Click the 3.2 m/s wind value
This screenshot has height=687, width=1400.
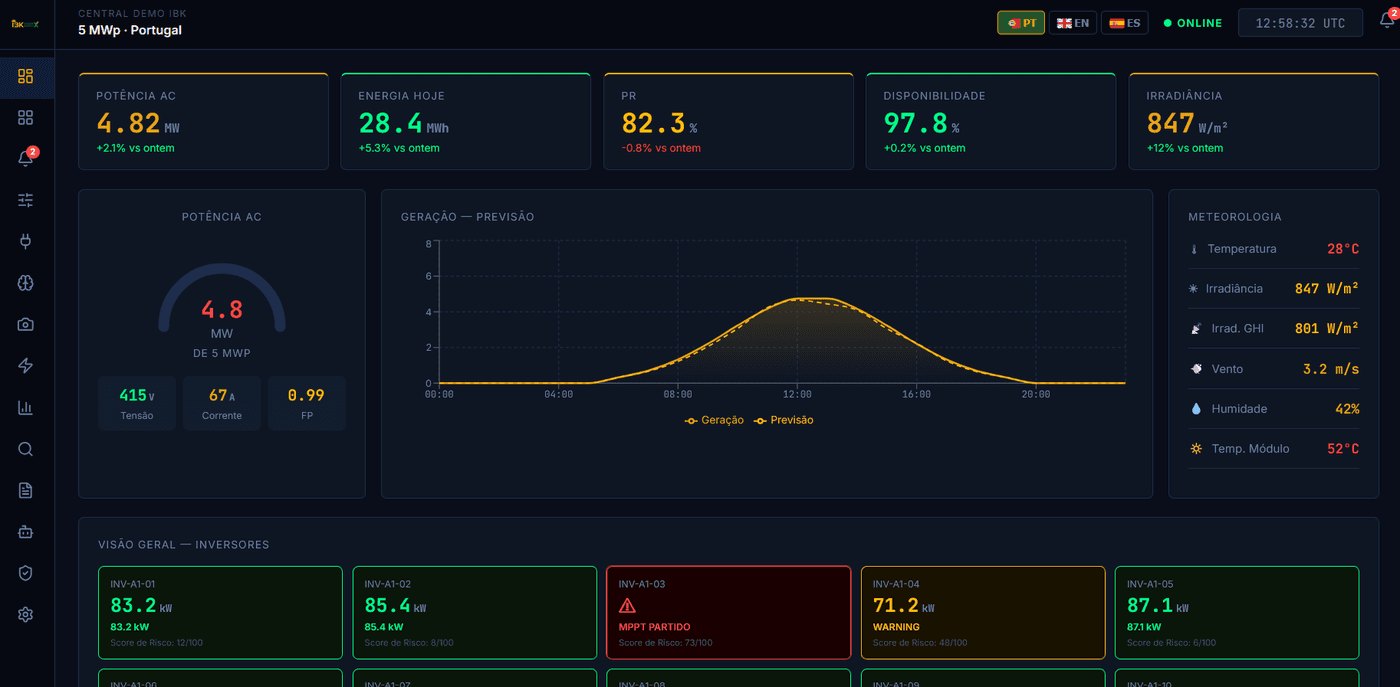click(x=1331, y=369)
